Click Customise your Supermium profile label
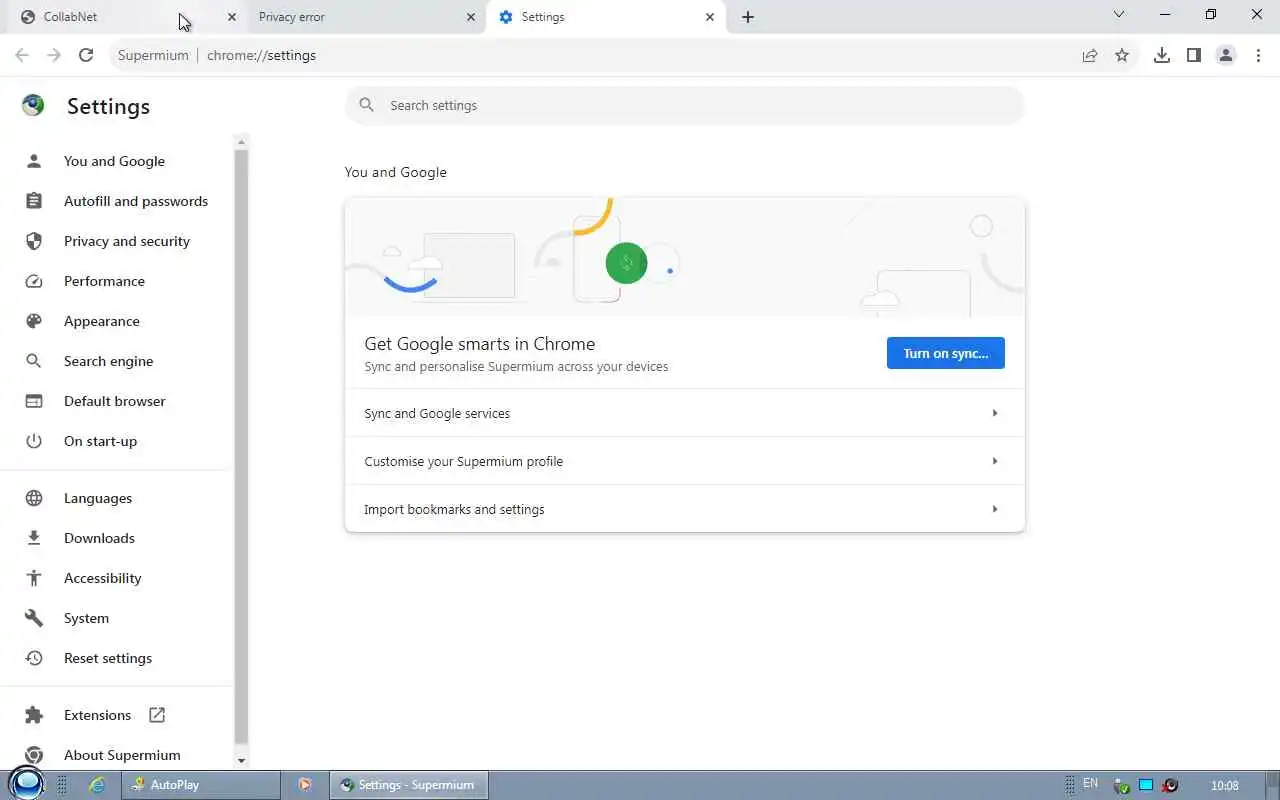 [x=463, y=461]
